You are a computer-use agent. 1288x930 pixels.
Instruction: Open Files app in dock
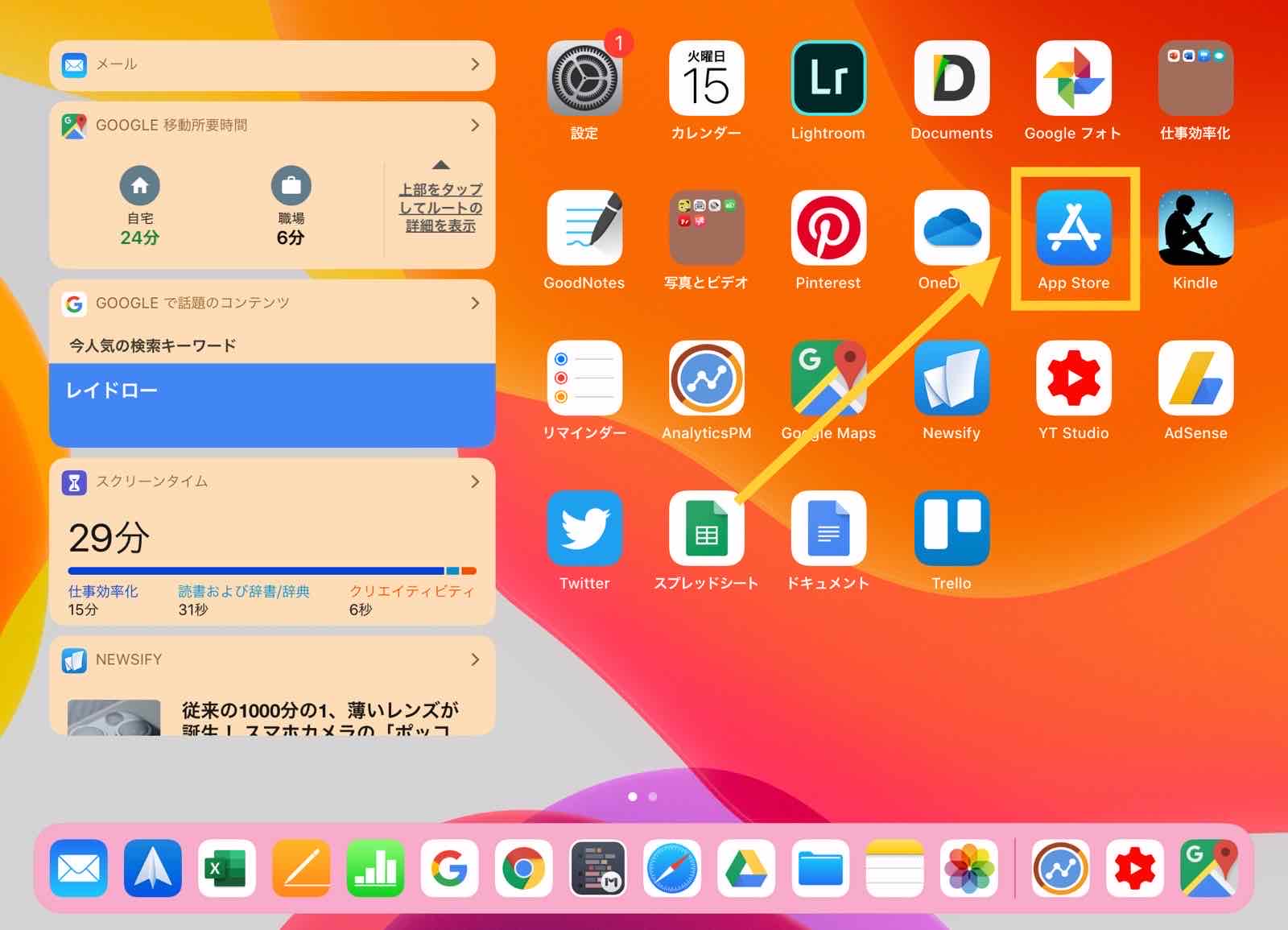[x=820, y=868]
